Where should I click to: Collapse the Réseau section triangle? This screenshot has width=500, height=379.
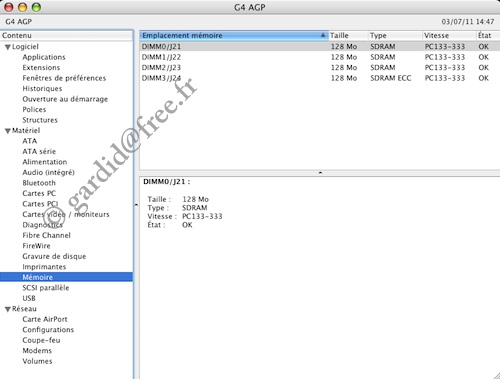pyautogui.click(x=7, y=309)
